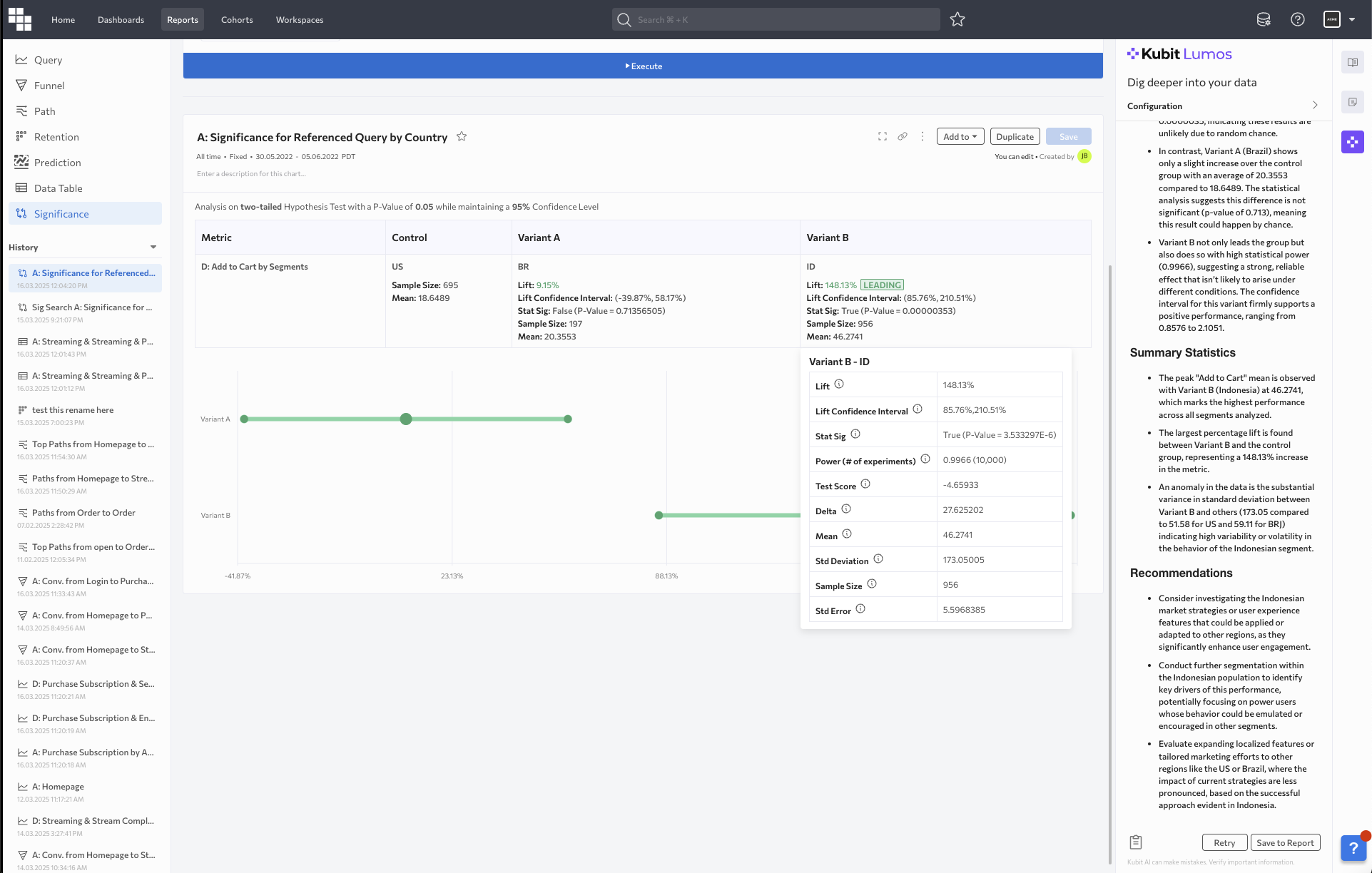Star the Significance report title
This screenshot has width=1372, height=873.
coord(462,136)
